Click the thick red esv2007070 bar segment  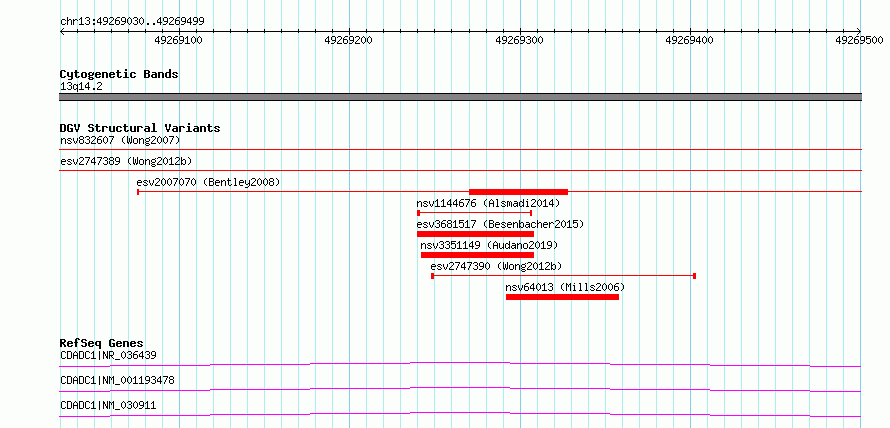click(x=518, y=192)
